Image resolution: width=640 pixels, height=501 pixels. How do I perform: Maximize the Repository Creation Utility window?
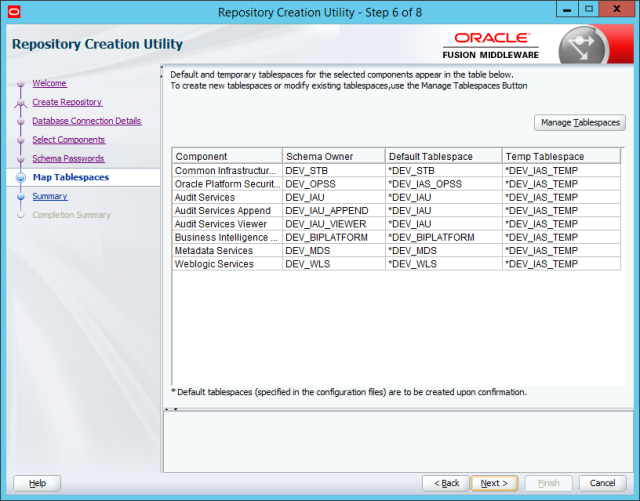pyautogui.click(x=589, y=10)
